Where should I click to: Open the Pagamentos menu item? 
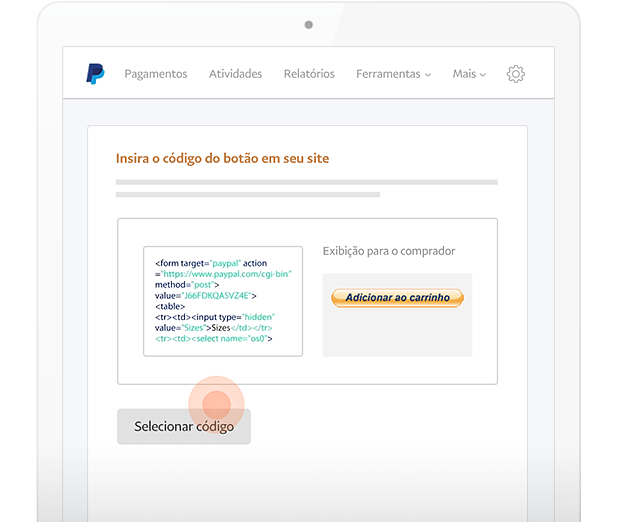[155, 74]
